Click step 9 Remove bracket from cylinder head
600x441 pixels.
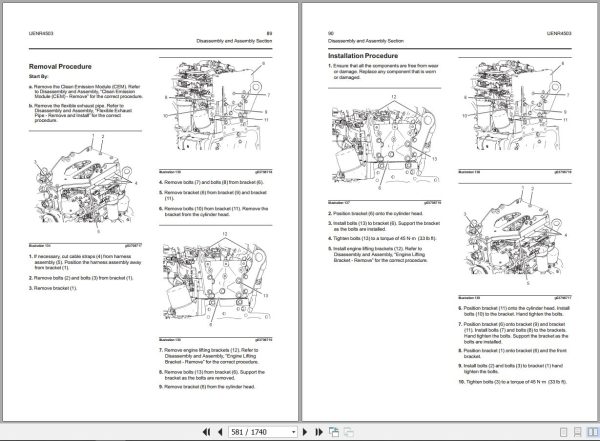[x=207, y=387]
